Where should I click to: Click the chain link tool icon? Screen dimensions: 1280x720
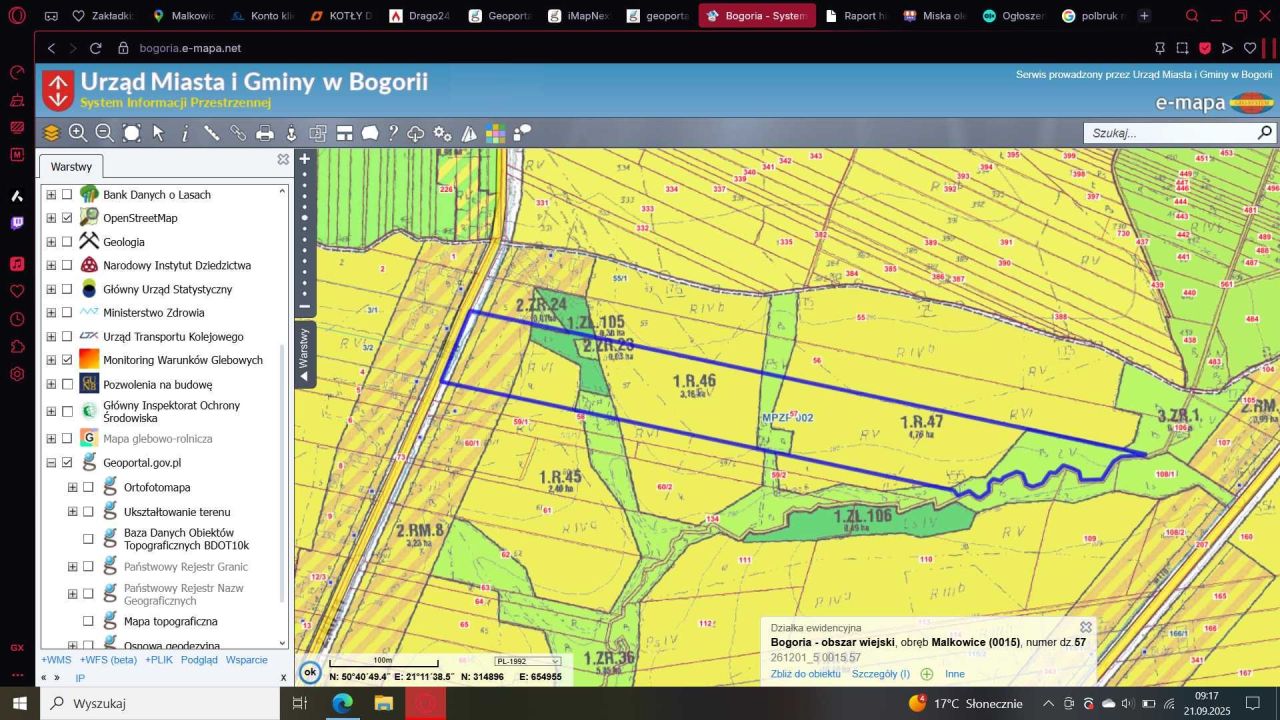[x=238, y=133]
